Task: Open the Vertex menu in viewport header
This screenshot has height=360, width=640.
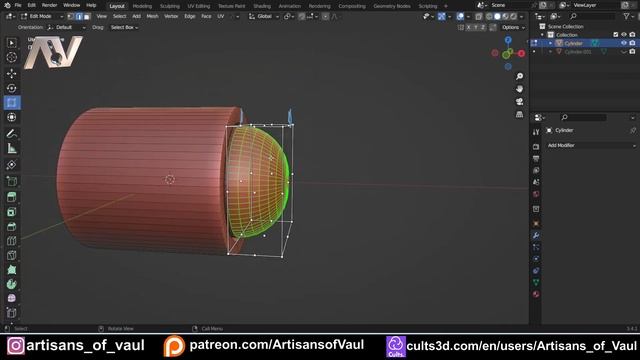Action: pos(171,16)
